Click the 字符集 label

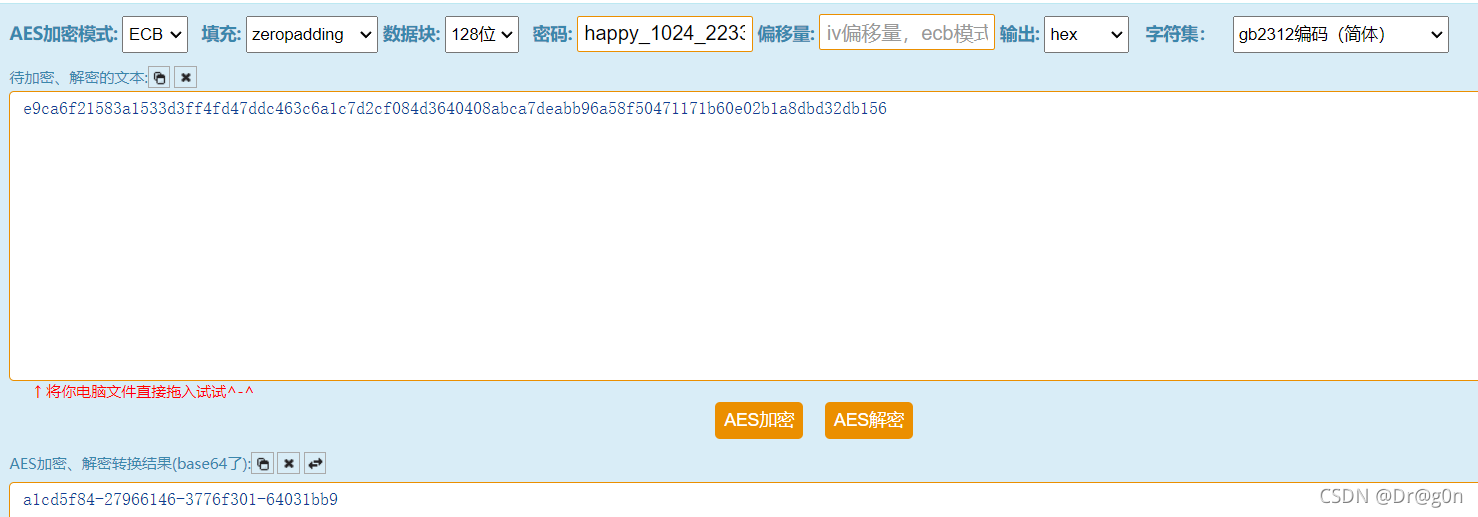click(1175, 34)
